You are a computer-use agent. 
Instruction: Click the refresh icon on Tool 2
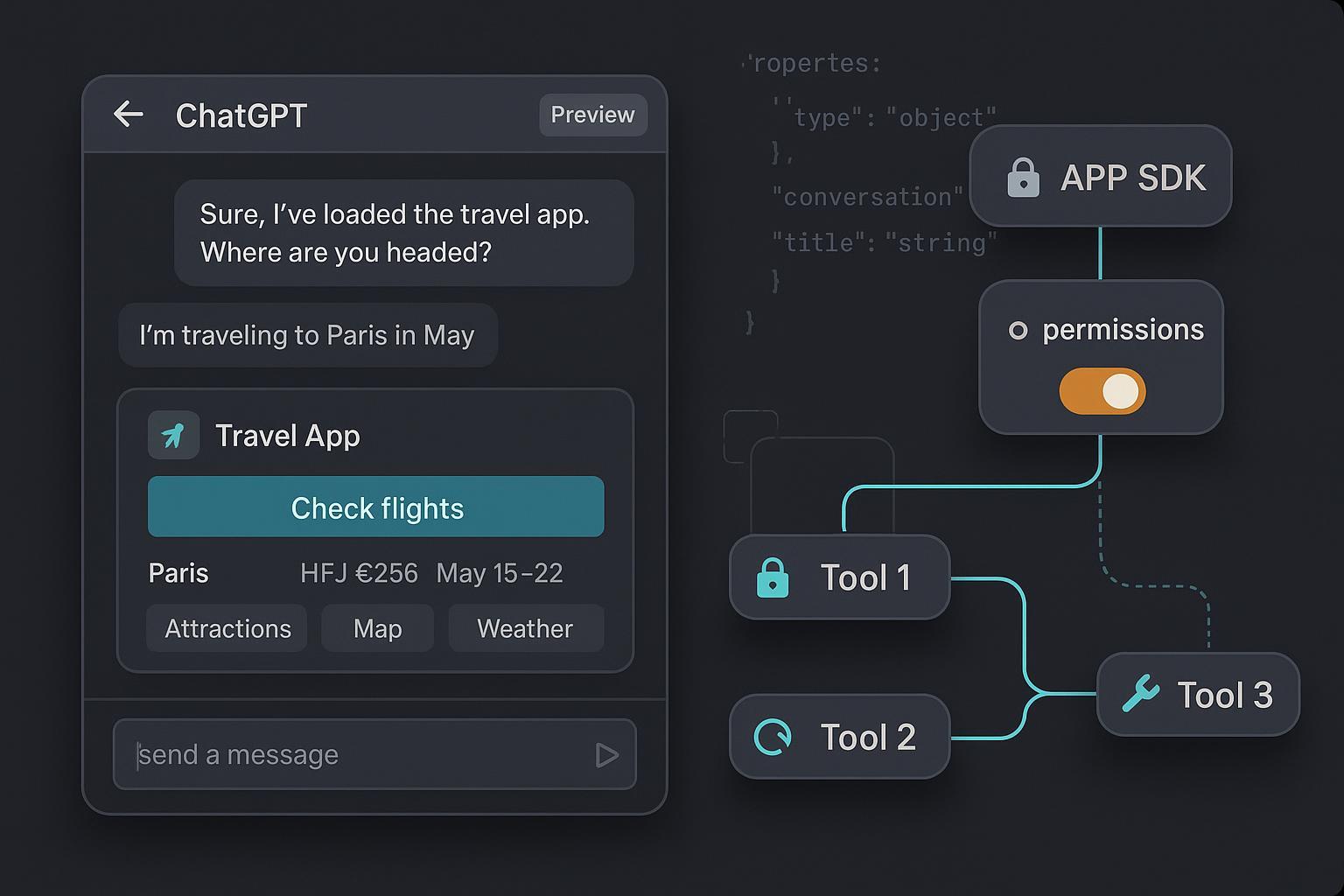click(773, 737)
